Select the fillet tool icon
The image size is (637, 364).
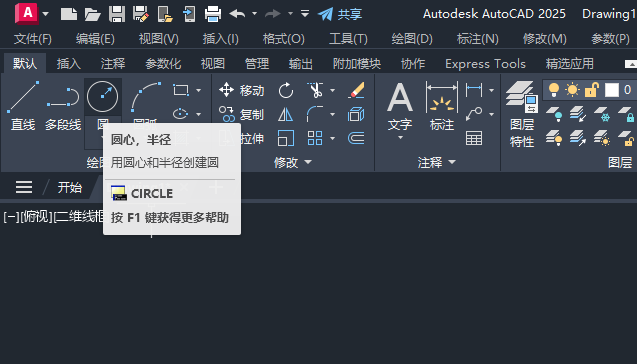[x=315, y=115]
